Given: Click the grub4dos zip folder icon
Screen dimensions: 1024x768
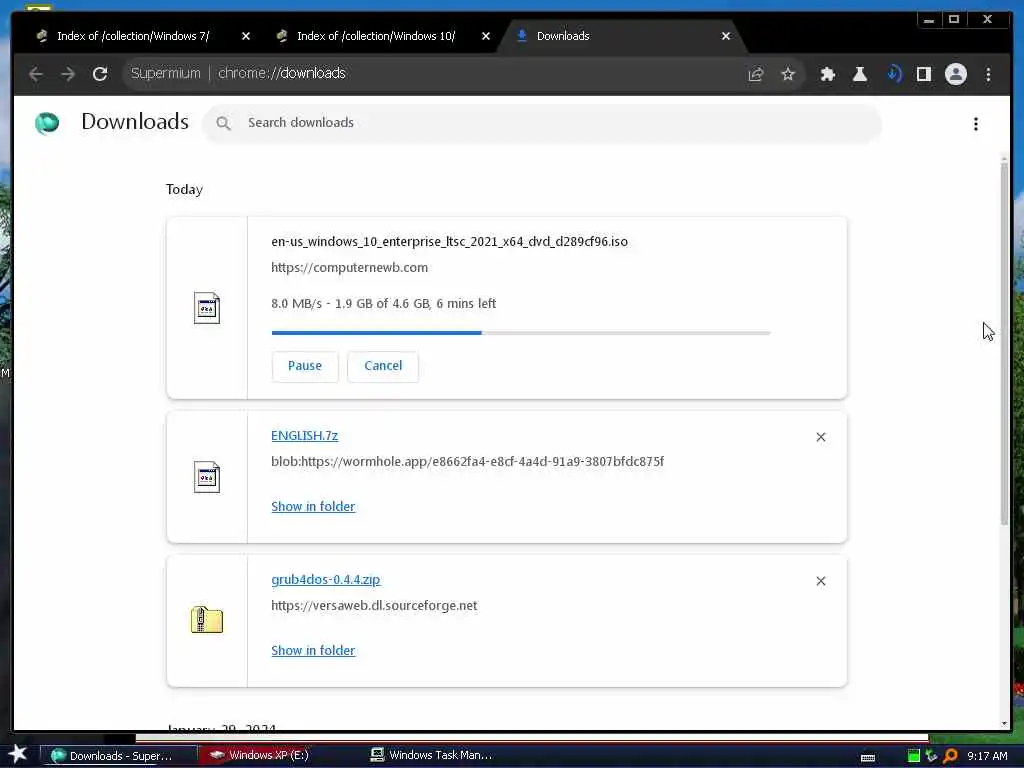Looking at the screenshot, I should click(x=207, y=620).
